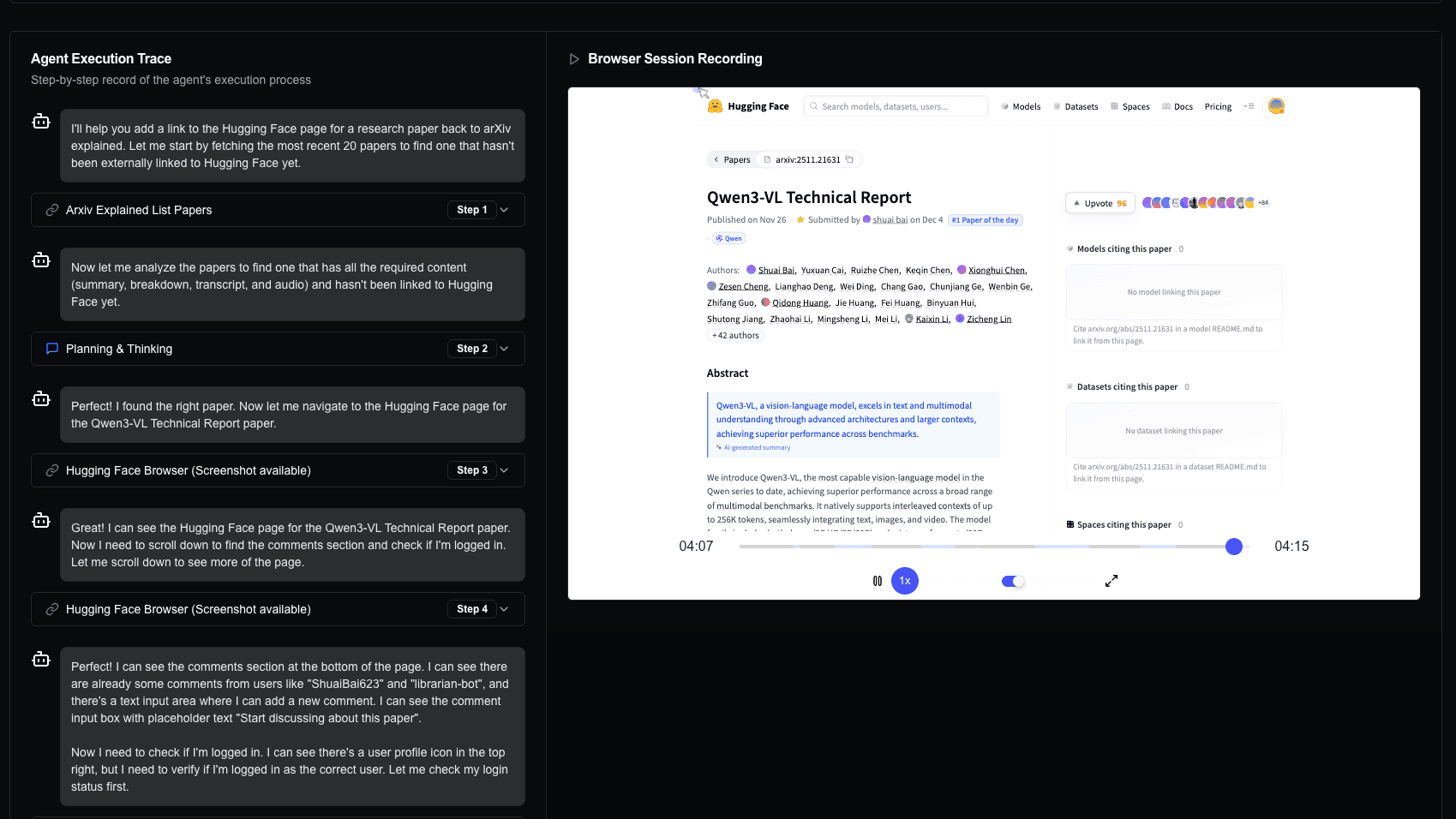The width and height of the screenshot is (1456, 819).
Task: Open Spaces from the top navigation
Action: 1136,105
